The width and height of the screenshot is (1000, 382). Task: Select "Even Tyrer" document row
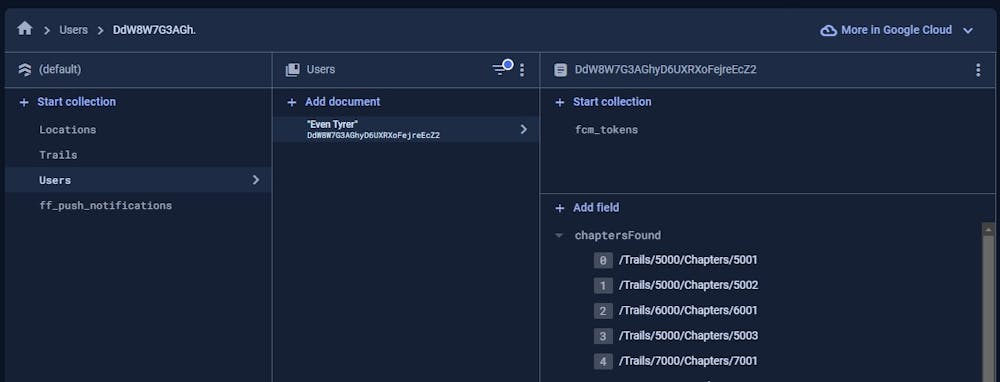(406, 129)
